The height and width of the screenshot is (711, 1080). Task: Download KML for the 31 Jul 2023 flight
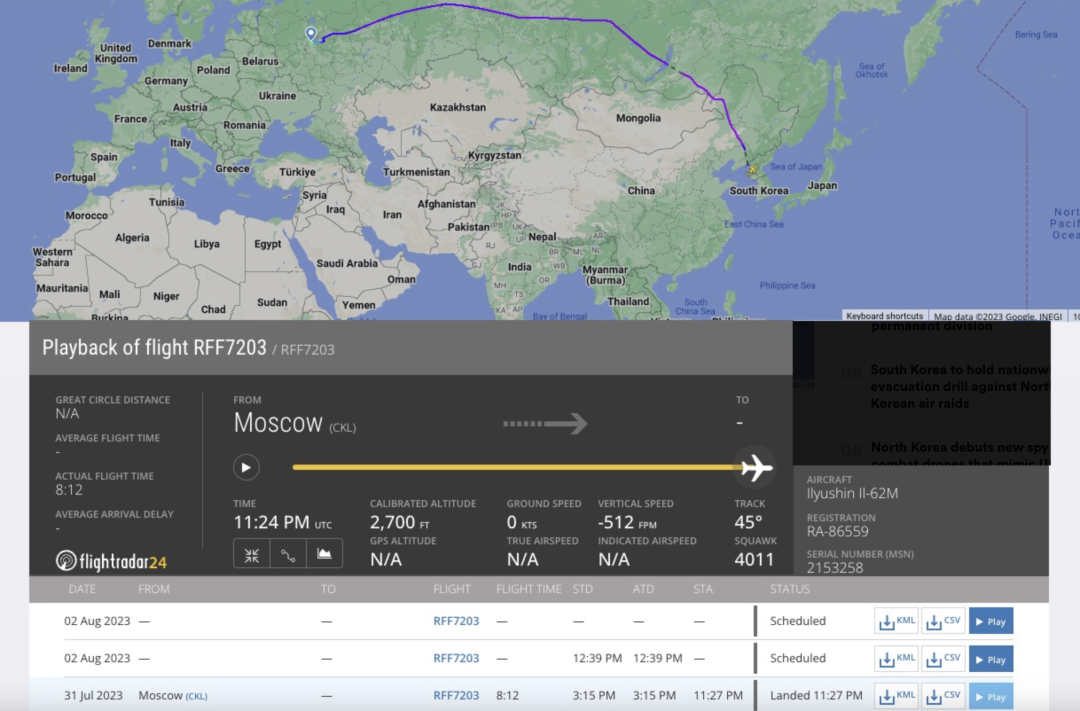[896, 696]
